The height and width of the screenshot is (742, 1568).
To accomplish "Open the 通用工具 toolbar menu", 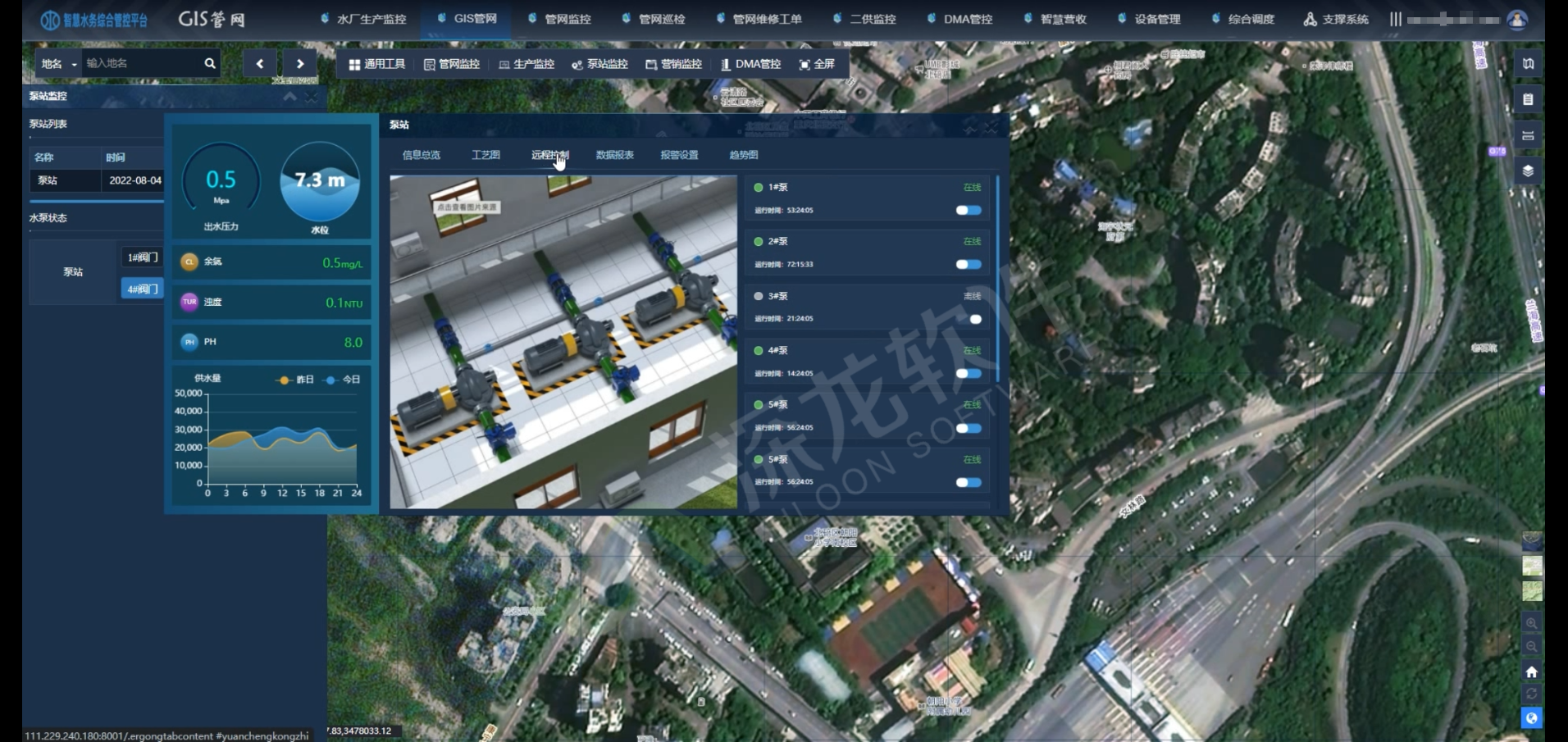I will pyautogui.click(x=376, y=64).
